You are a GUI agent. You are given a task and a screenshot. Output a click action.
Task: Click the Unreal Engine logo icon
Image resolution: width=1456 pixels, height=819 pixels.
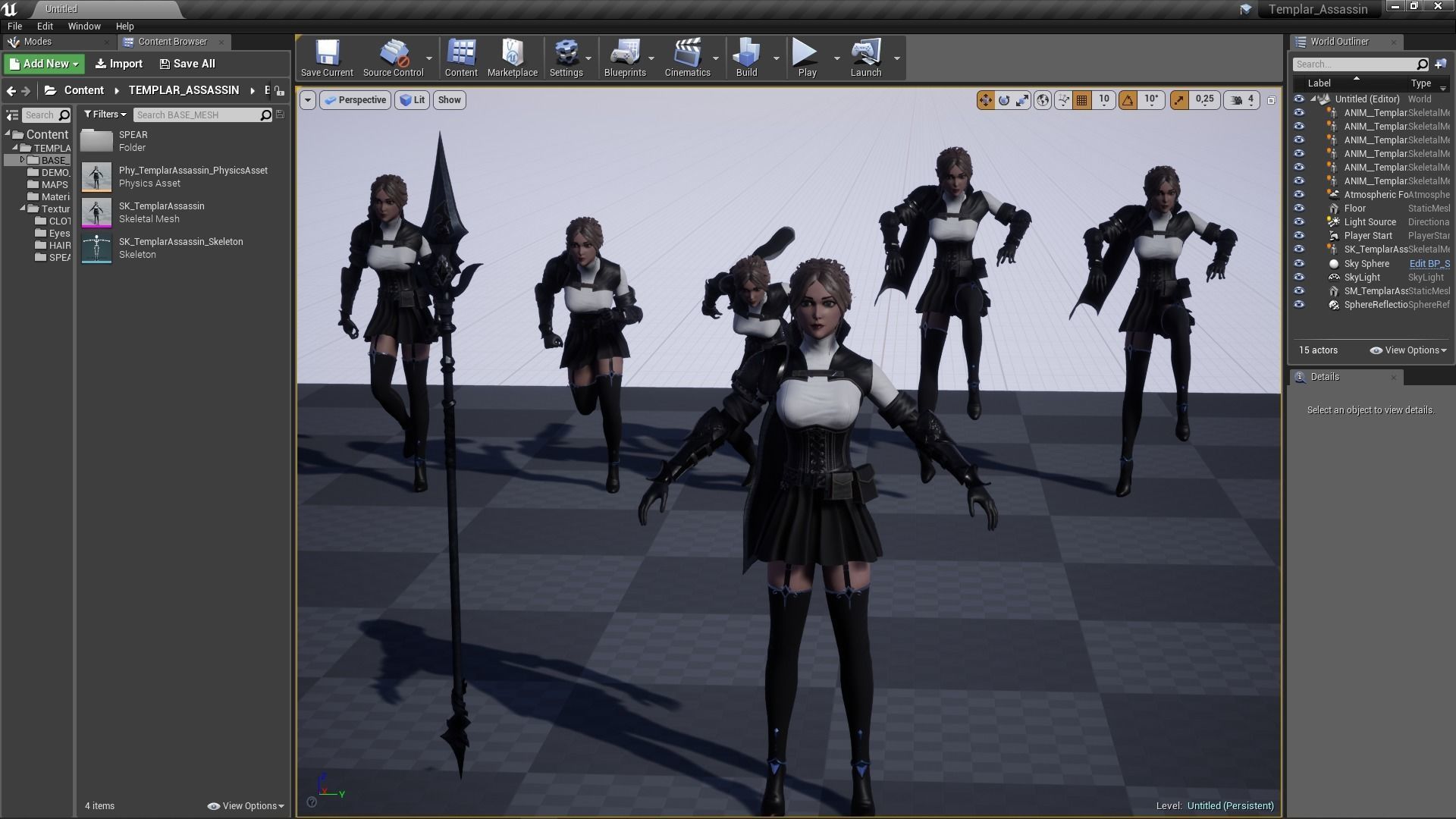click(9, 9)
